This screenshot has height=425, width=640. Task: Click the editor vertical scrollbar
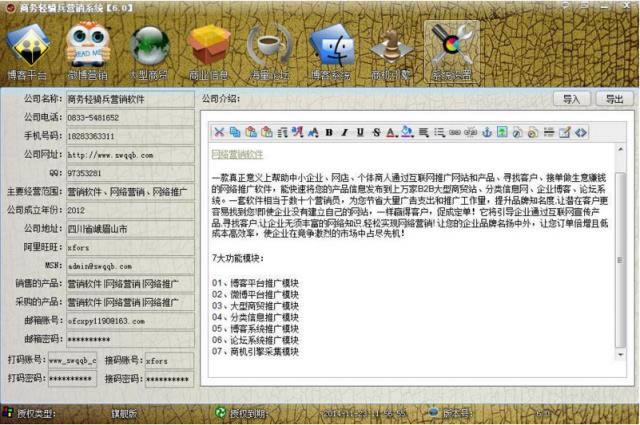coord(619,260)
